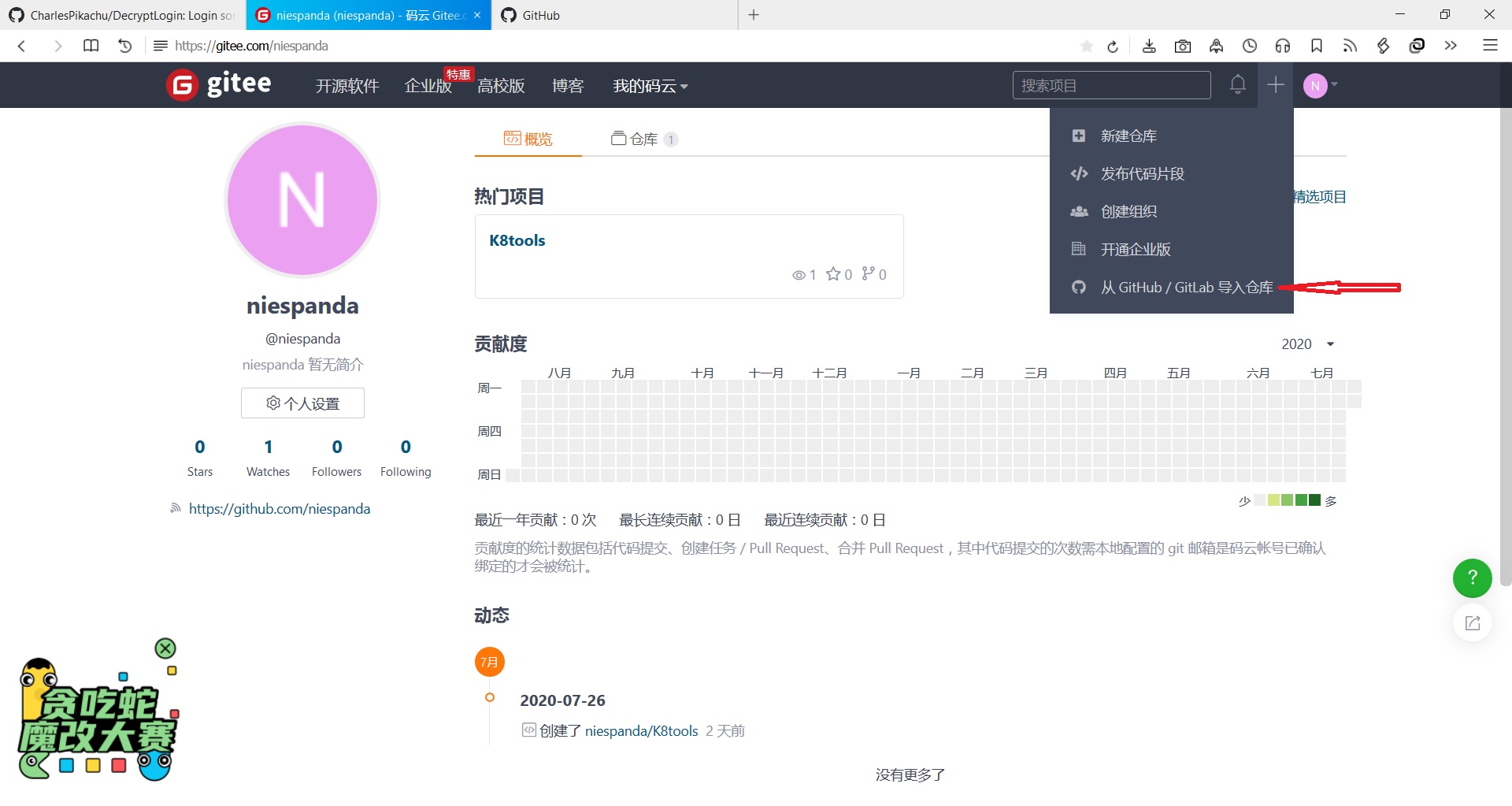This screenshot has height=806, width=1512.
Task: Click the niespanda profile avatar
Action: point(302,200)
